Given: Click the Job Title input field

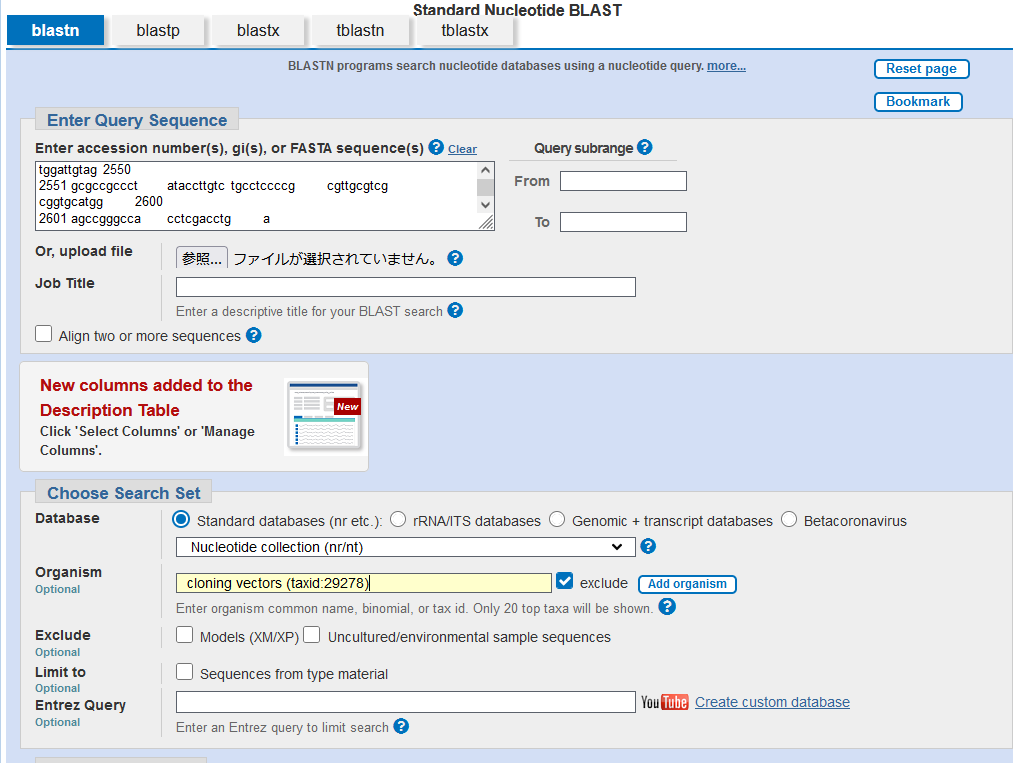Looking at the screenshot, I should click(406, 287).
